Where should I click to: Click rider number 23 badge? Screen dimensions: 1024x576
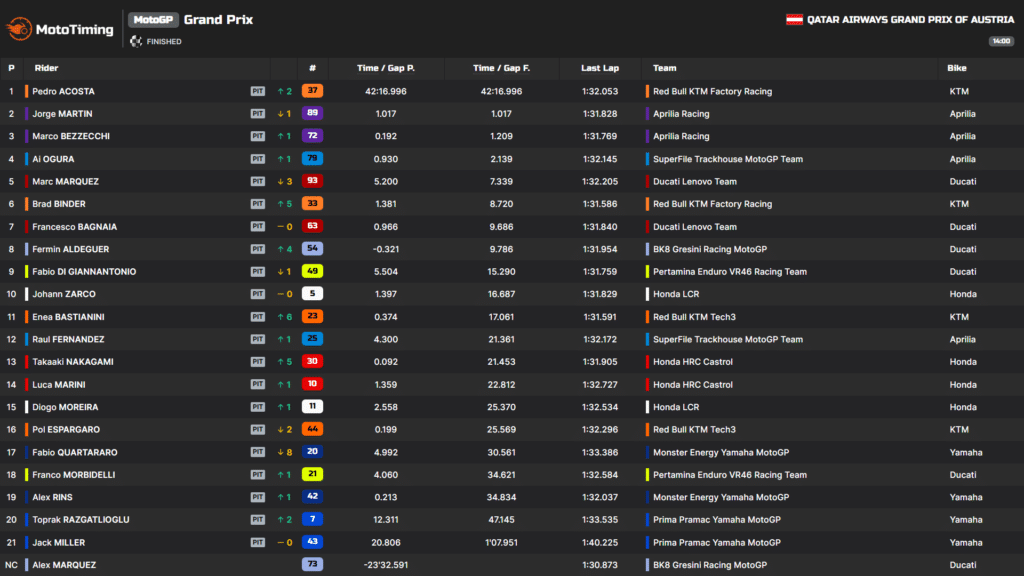point(312,316)
